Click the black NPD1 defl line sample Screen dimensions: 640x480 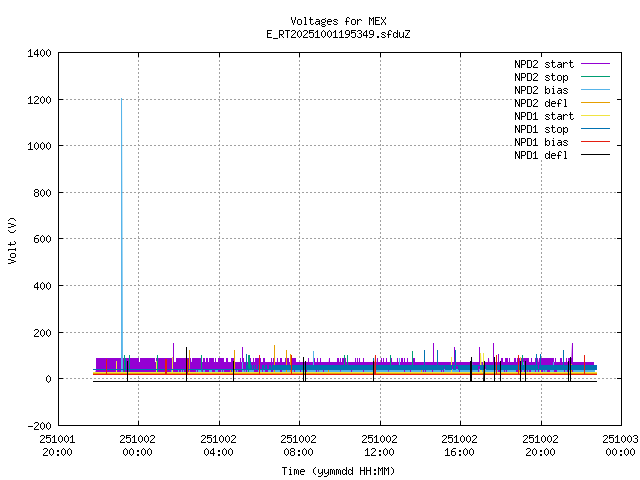click(595, 155)
